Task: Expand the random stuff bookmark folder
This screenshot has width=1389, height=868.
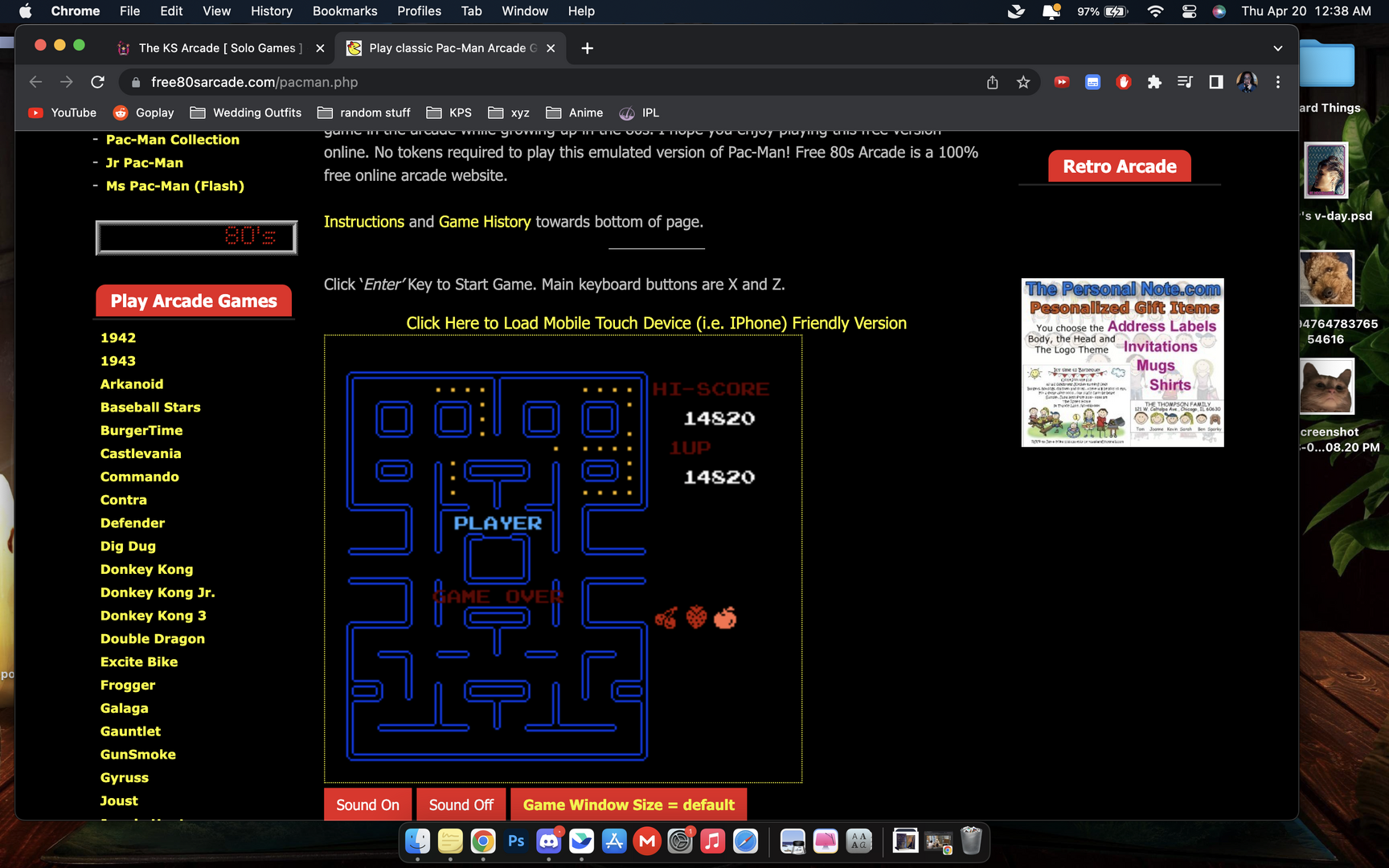Action: [364, 113]
